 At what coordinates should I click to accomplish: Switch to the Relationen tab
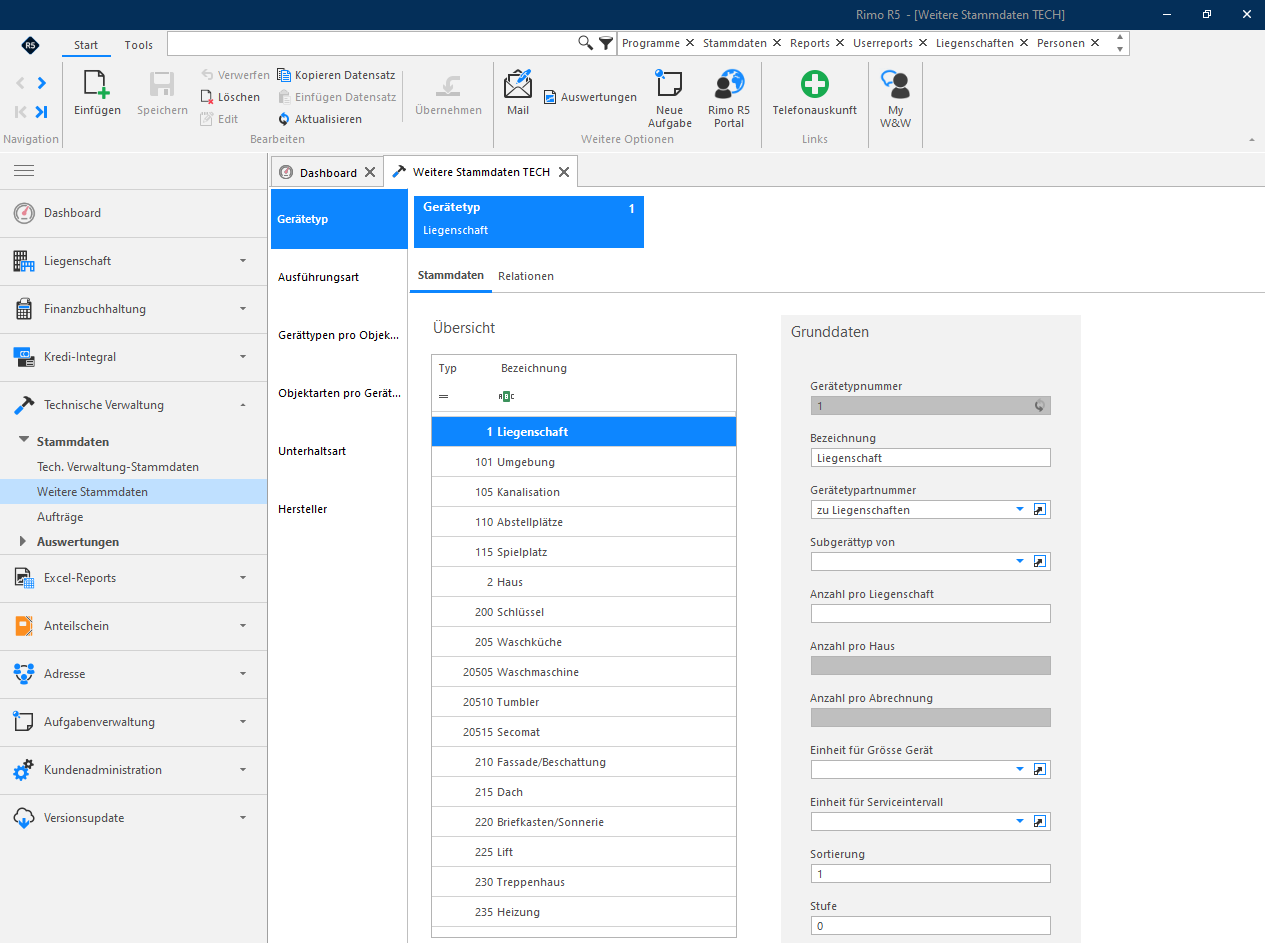(526, 276)
